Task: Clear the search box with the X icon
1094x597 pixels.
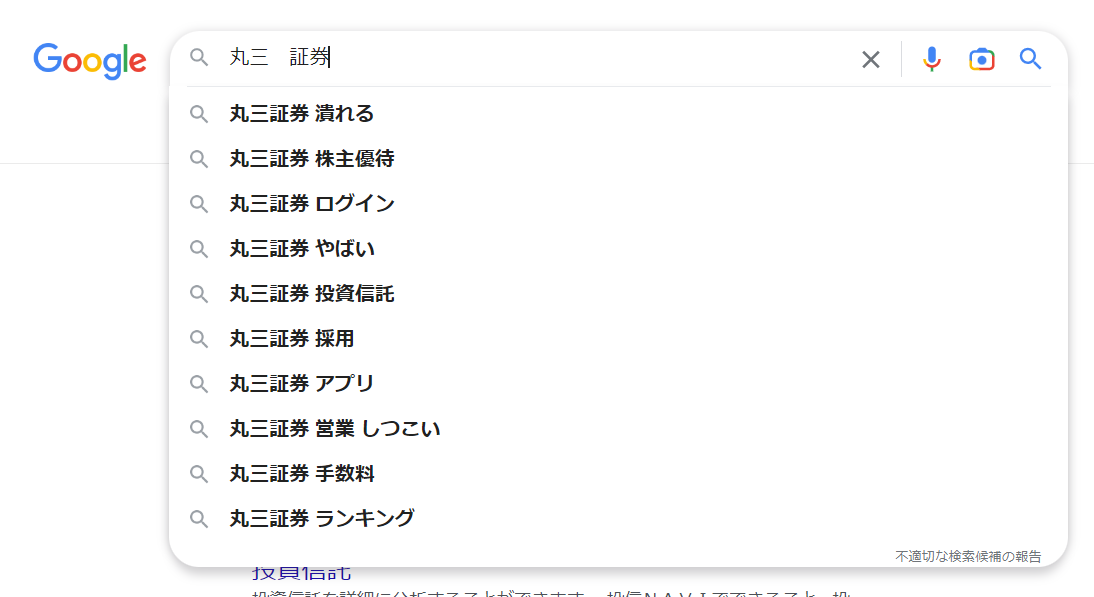Action: tap(871, 59)
